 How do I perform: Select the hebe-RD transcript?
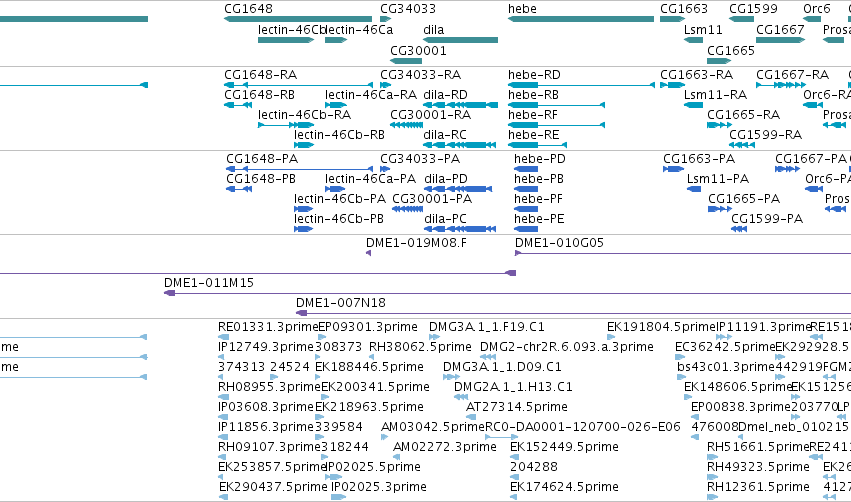[581, 85]
